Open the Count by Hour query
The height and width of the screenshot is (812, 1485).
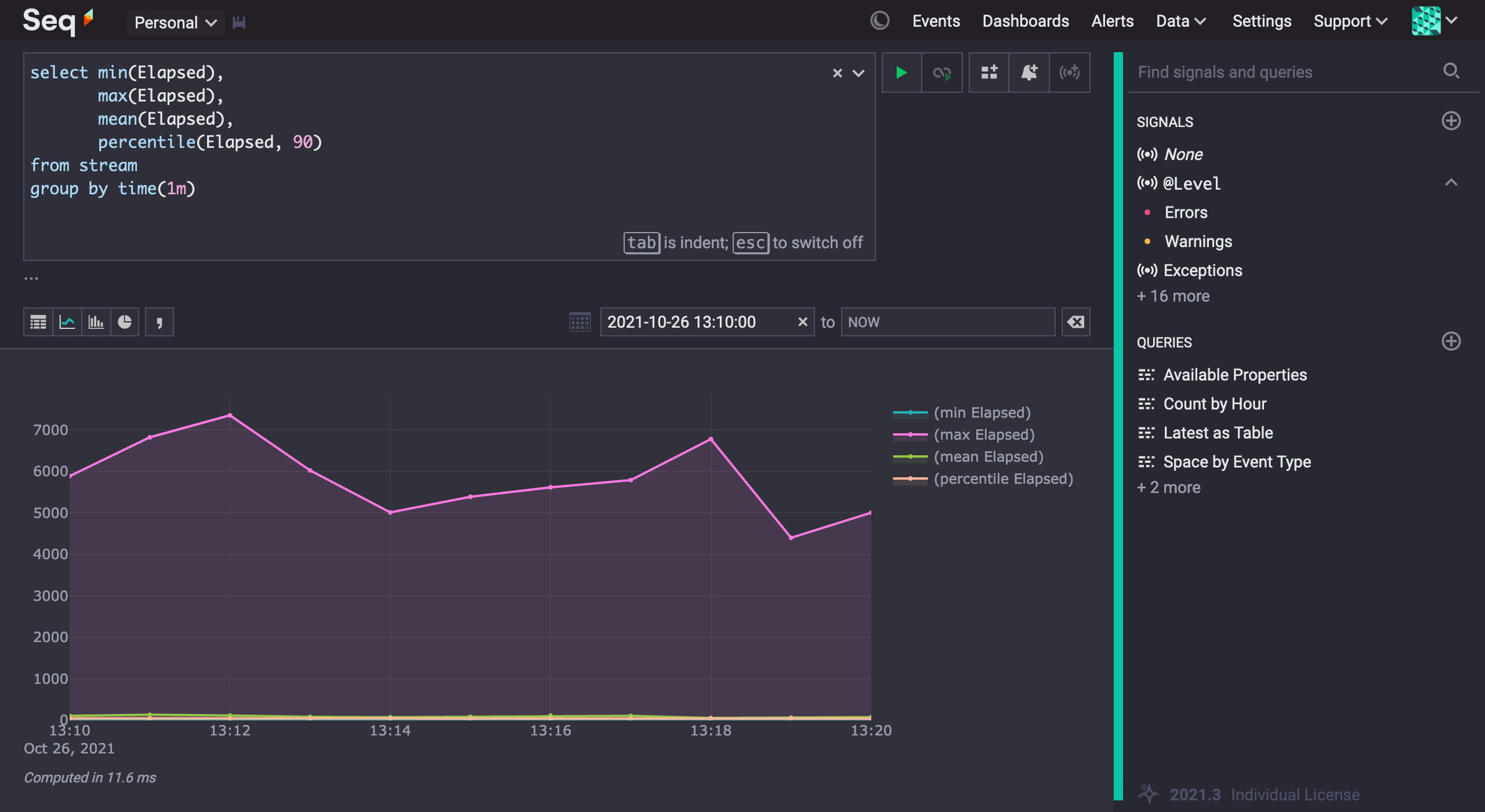click(x=1215, y=404)
